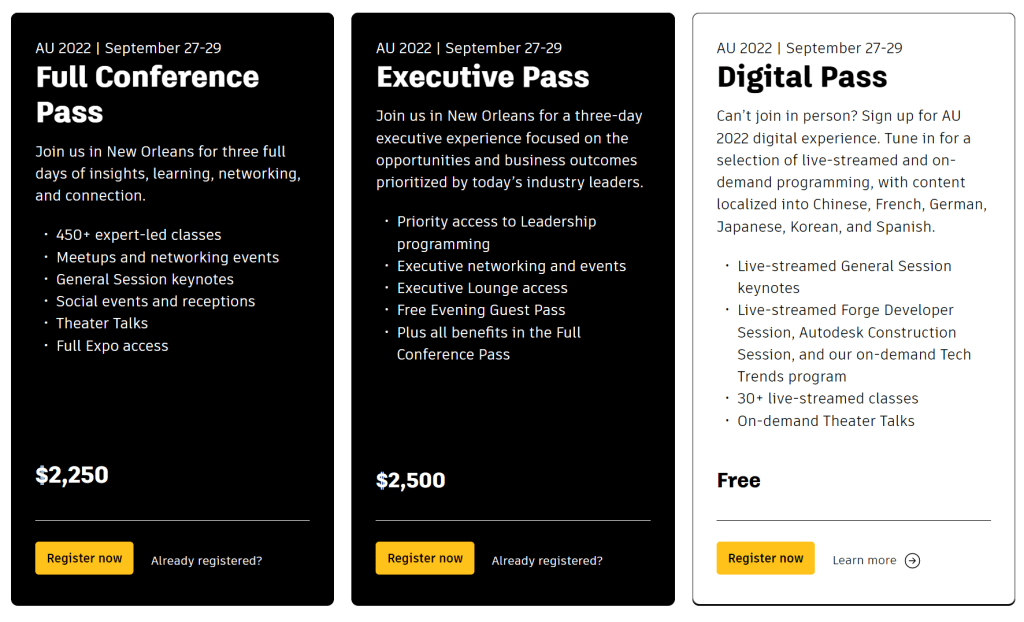1024x622 pixels.
Task: Click the Free Evening Guest Pass bullet
Action: pyautogui.click(x=481, y=310)
